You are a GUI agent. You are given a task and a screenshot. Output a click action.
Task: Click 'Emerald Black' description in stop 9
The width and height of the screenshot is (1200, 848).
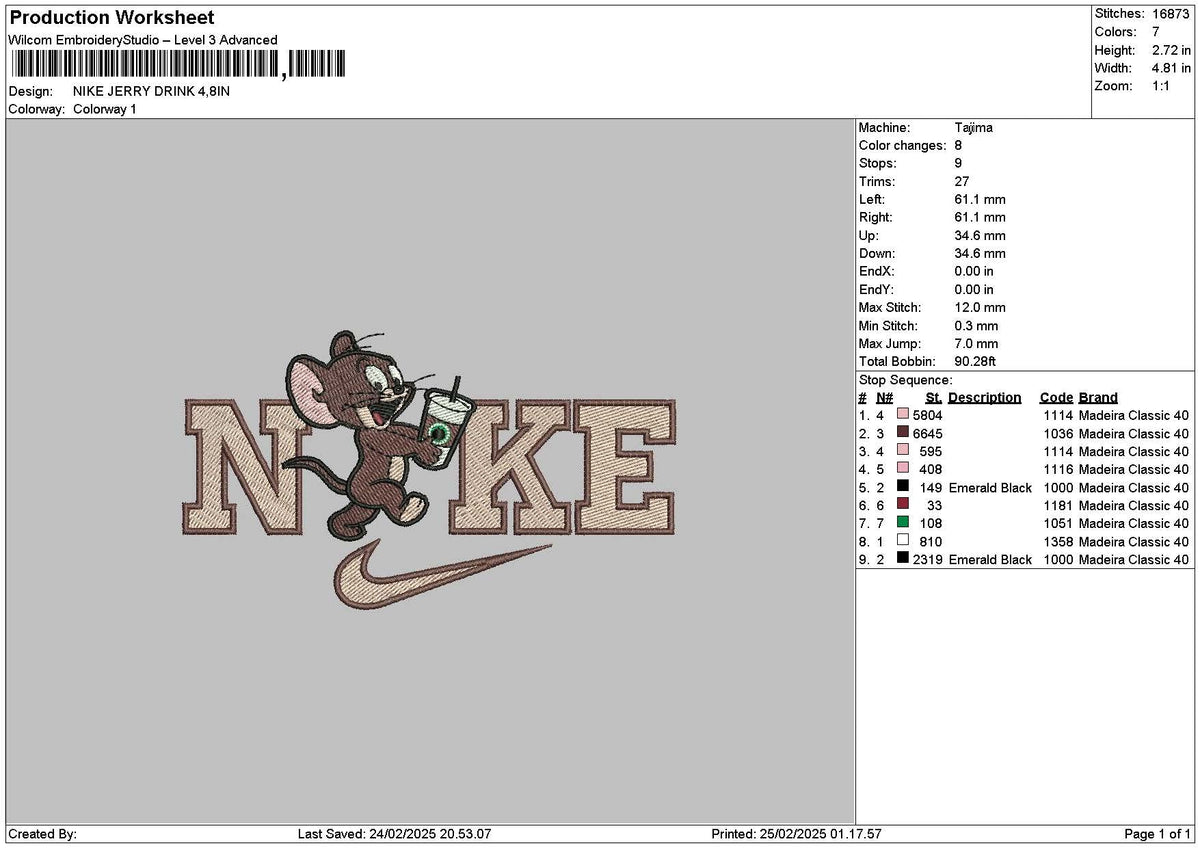[x=990, y=559]
